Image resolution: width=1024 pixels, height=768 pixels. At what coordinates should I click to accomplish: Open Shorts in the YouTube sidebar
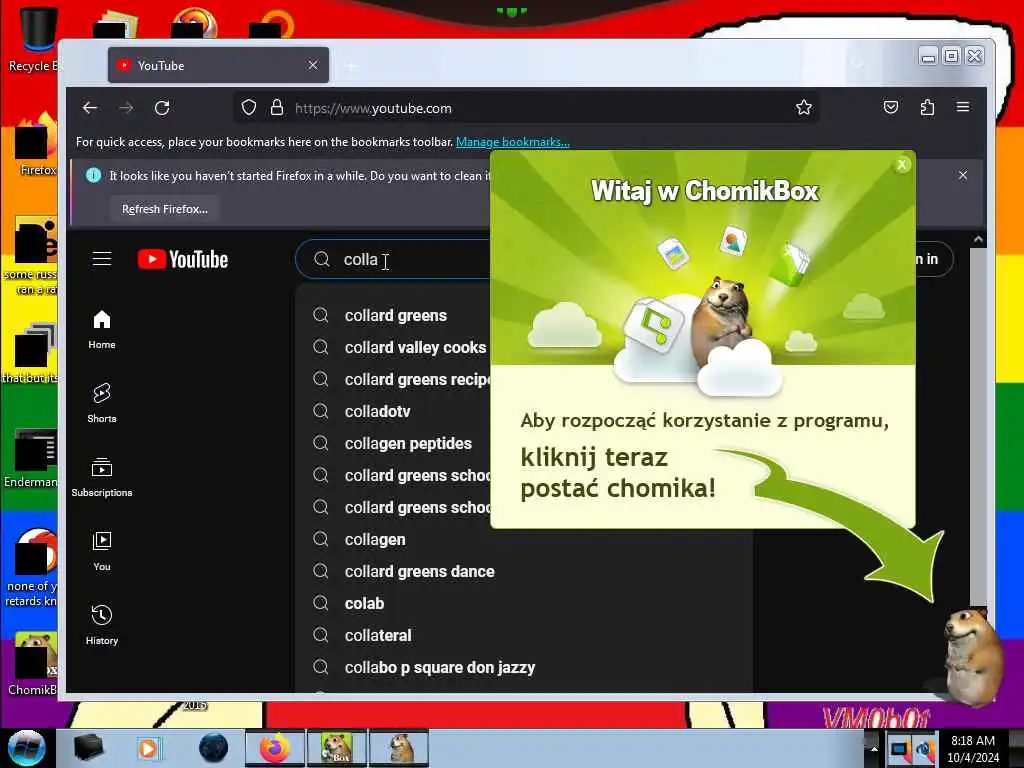tap(102, 403)
